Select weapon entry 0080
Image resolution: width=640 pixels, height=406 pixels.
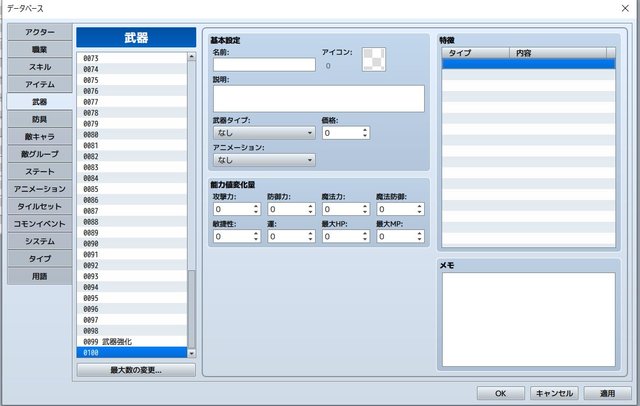132,135
